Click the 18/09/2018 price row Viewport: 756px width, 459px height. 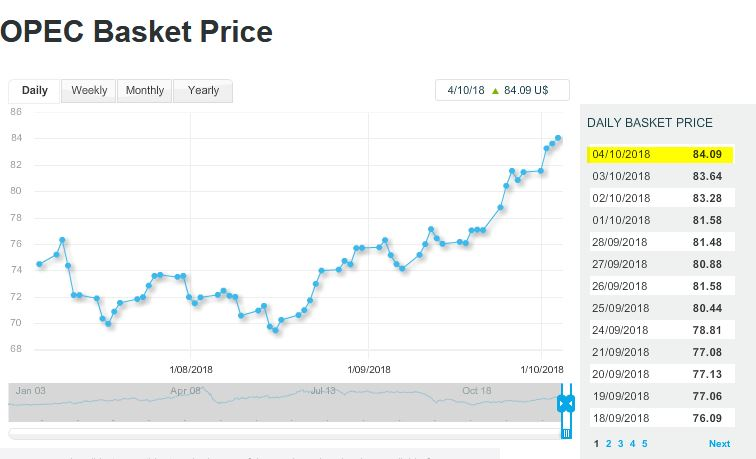(660, 418)
